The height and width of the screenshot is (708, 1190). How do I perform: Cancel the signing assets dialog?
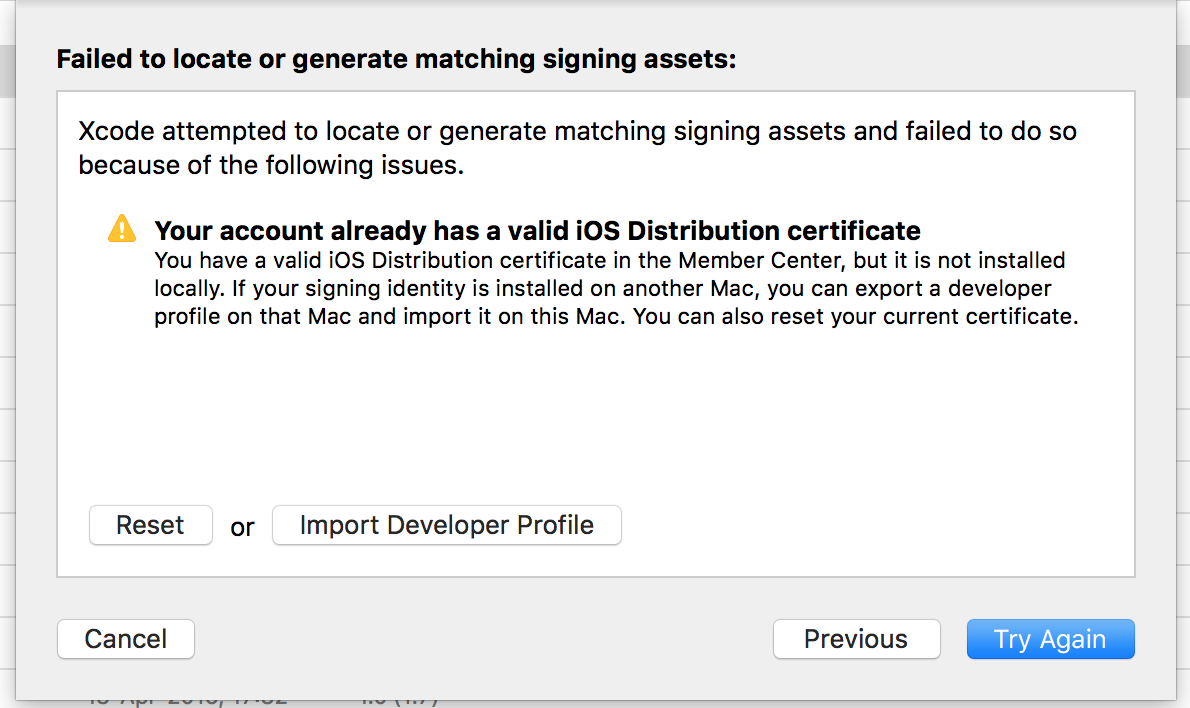[x=126, y=639]
